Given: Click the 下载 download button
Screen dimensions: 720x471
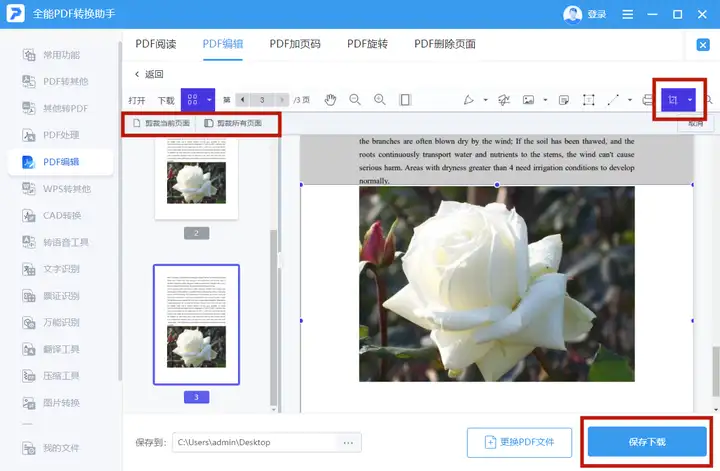Looking at the screenshot, I should [166, 100].
